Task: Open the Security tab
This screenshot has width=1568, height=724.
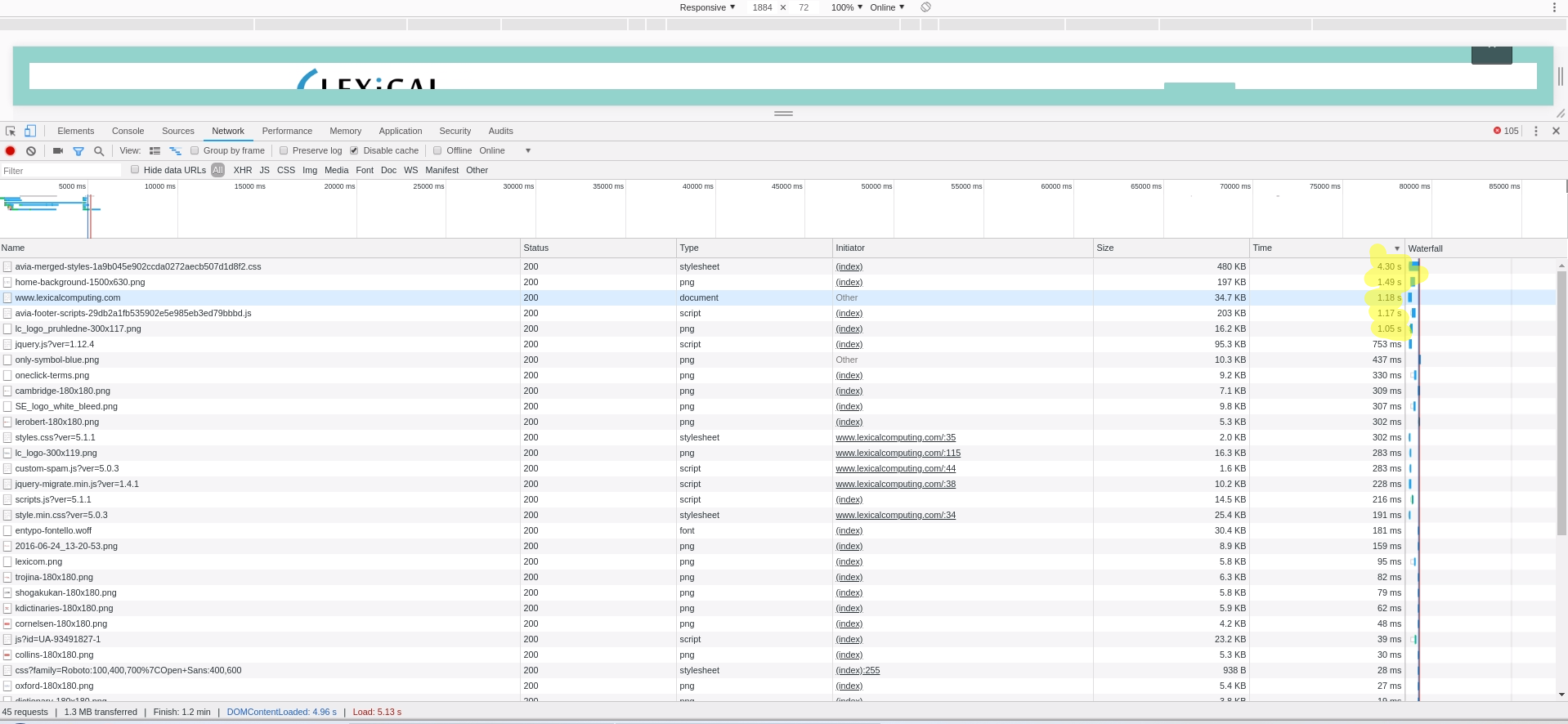Action: [455, 131]
